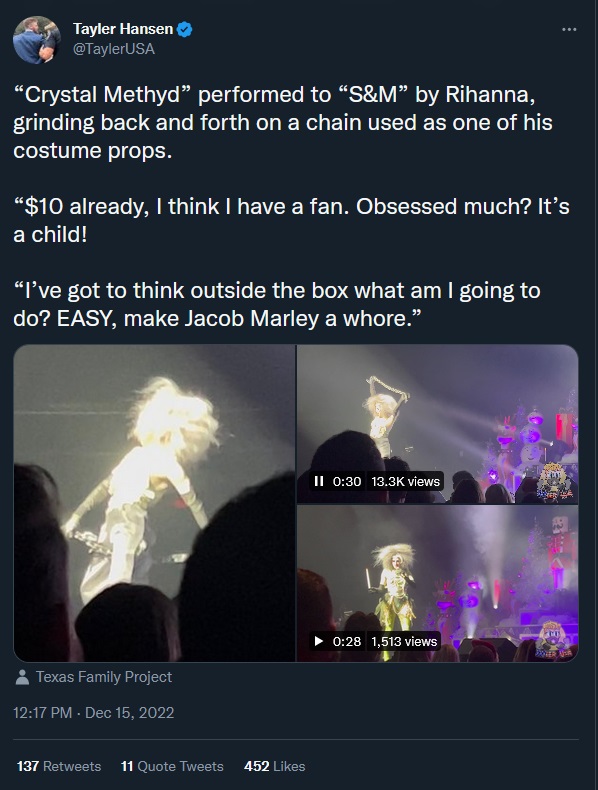Open the three-dot more options menu
This screenshot has height=790, width=598.
click(x=569, y=30)
